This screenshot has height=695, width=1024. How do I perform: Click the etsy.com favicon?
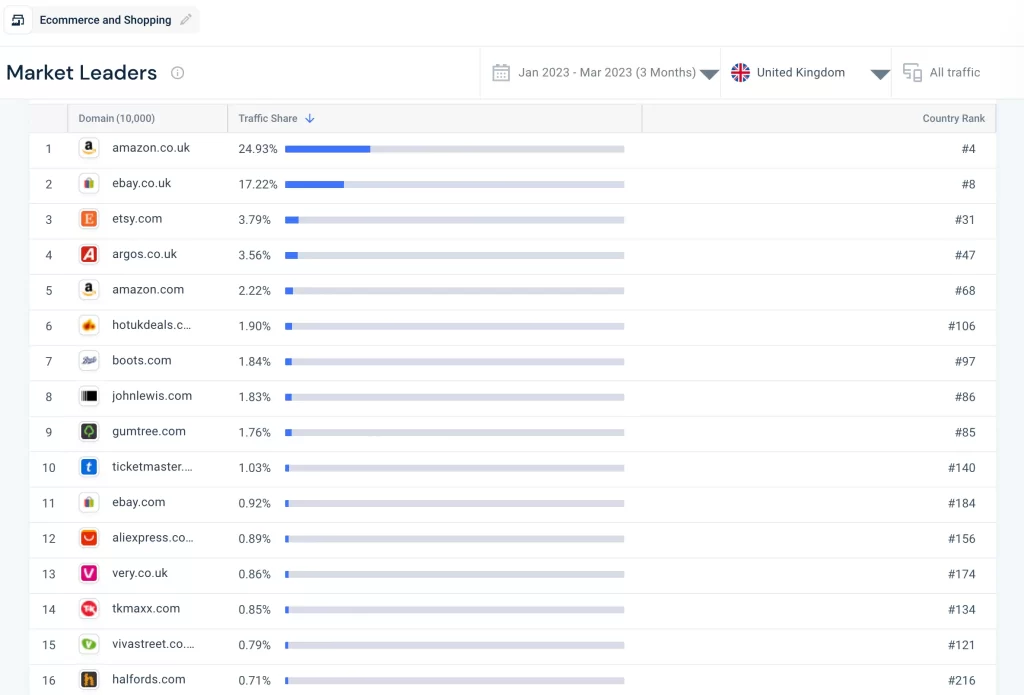[89, 219]
